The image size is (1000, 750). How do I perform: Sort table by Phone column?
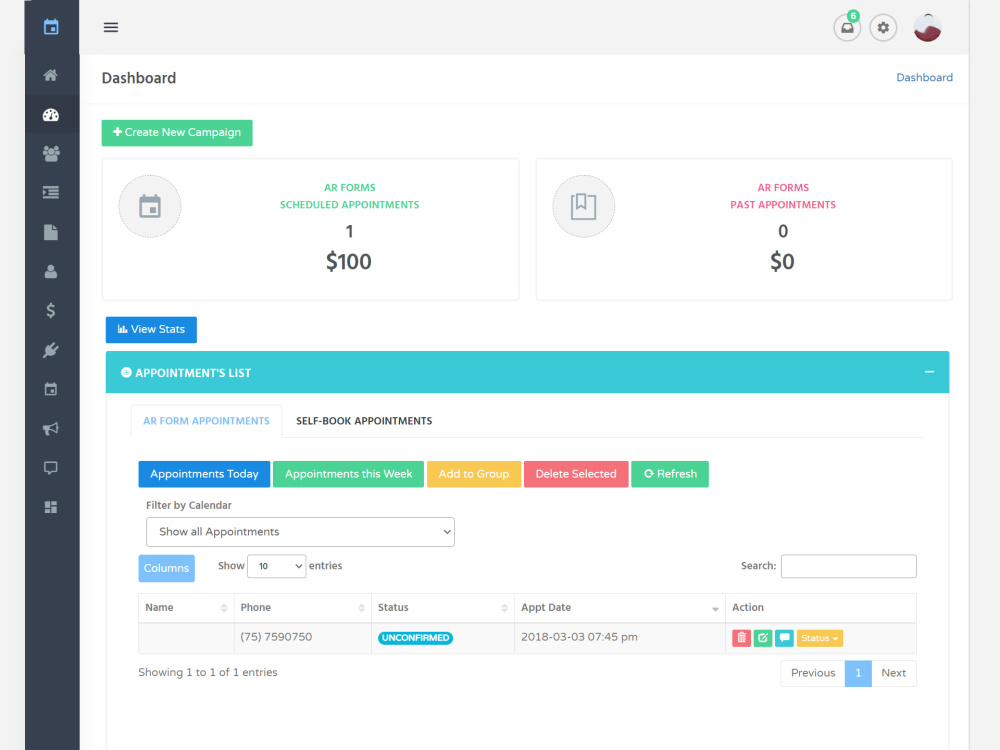(x=303, y=608)
